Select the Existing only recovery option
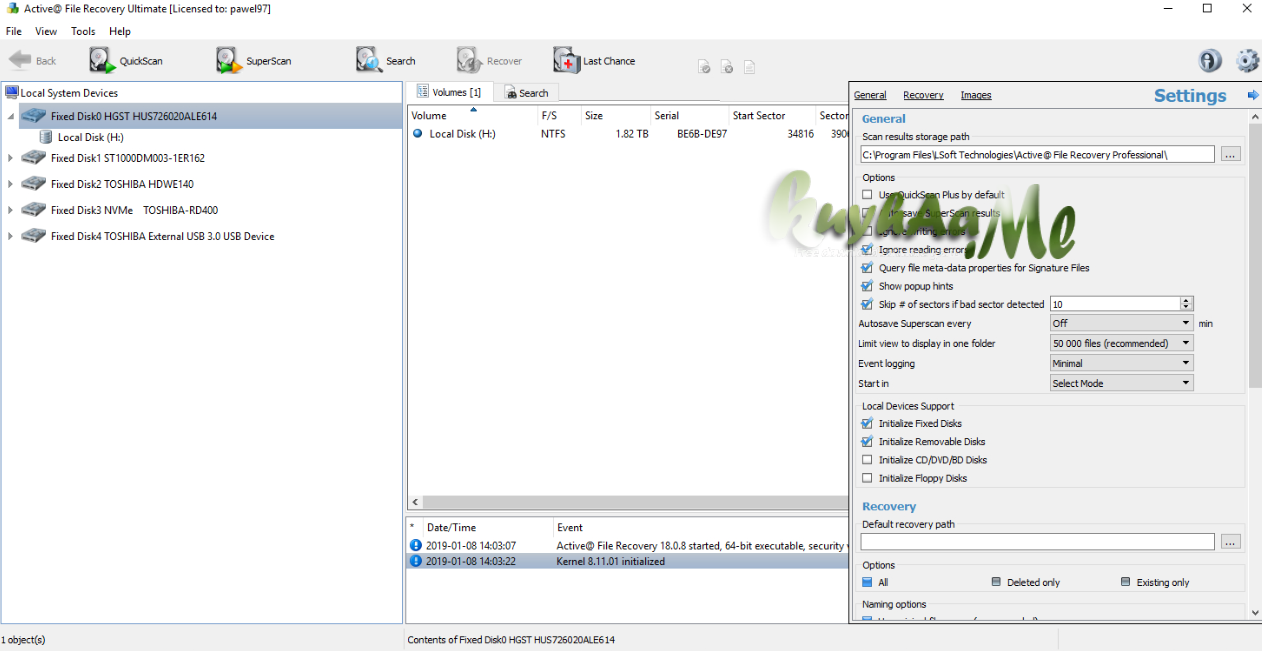1262x651 pixels. coord(1126,582)
